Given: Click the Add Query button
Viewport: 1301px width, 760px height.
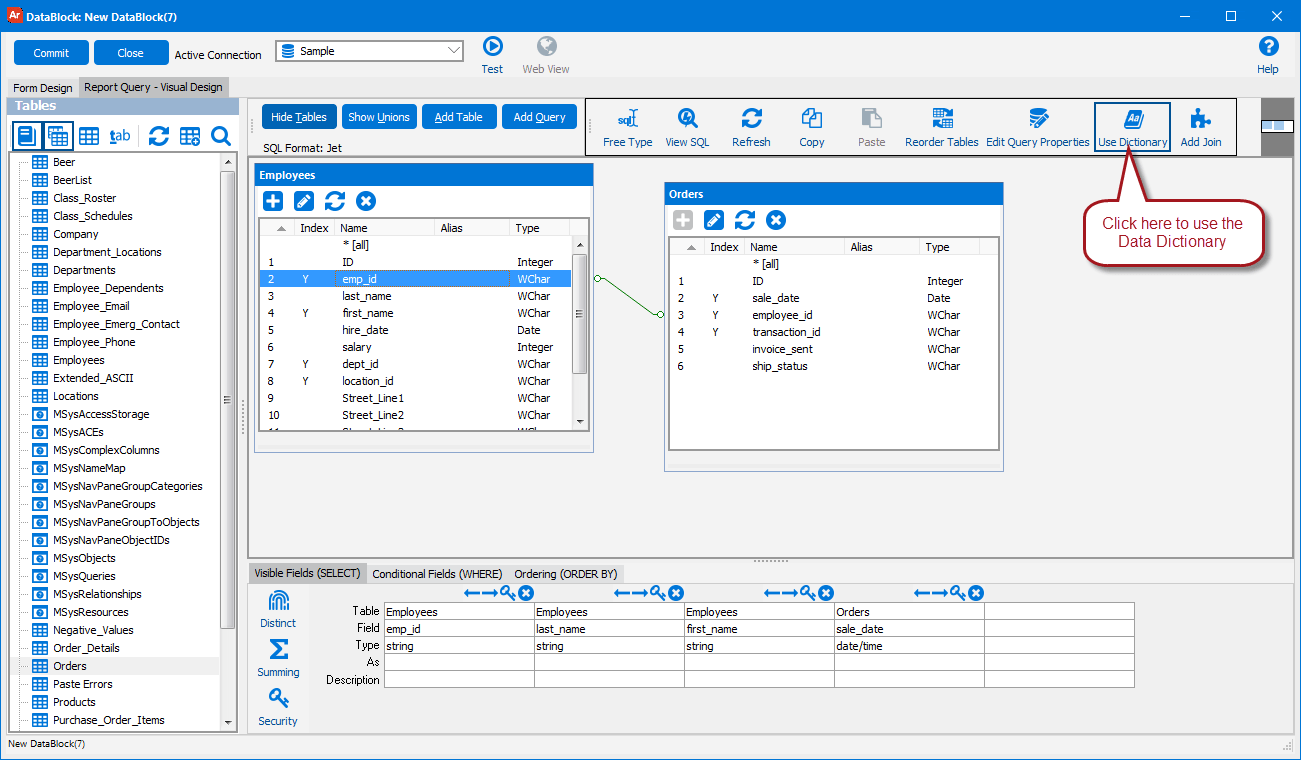Looking at the screenshot, I should pos(539,117).
